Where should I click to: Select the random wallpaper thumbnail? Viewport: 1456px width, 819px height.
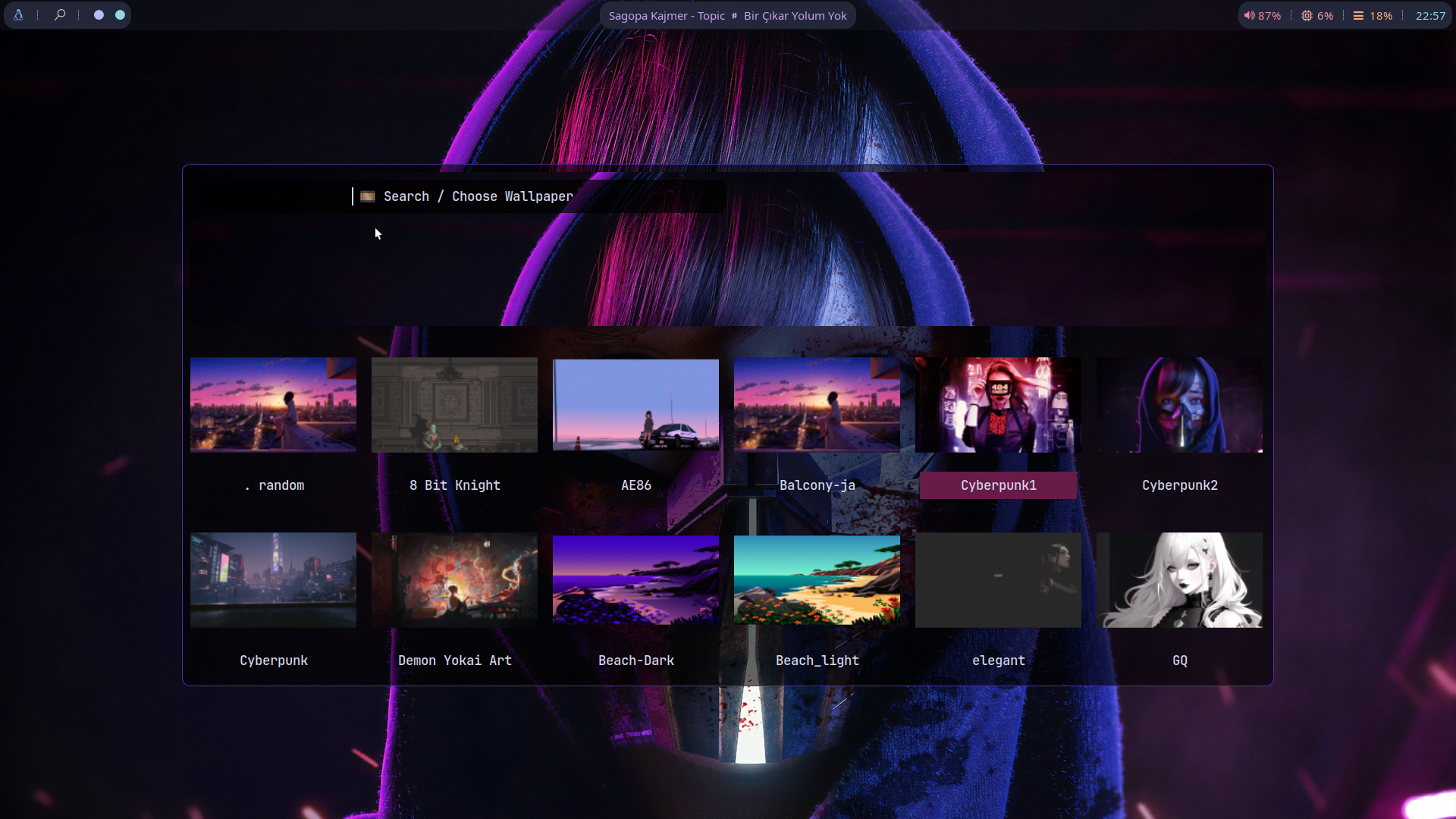point(273,405)
